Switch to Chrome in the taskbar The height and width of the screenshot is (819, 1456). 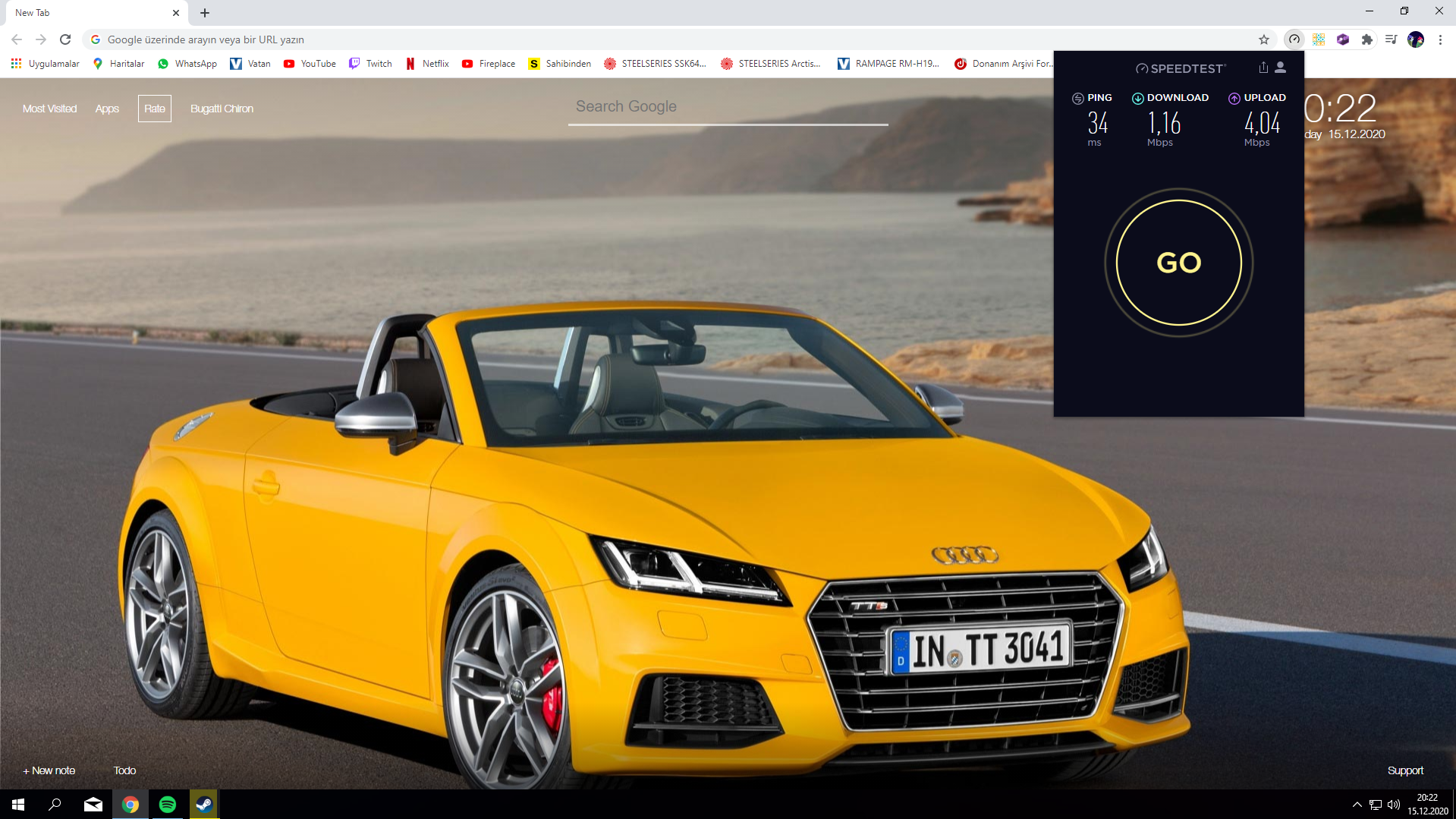coord(131,805)
